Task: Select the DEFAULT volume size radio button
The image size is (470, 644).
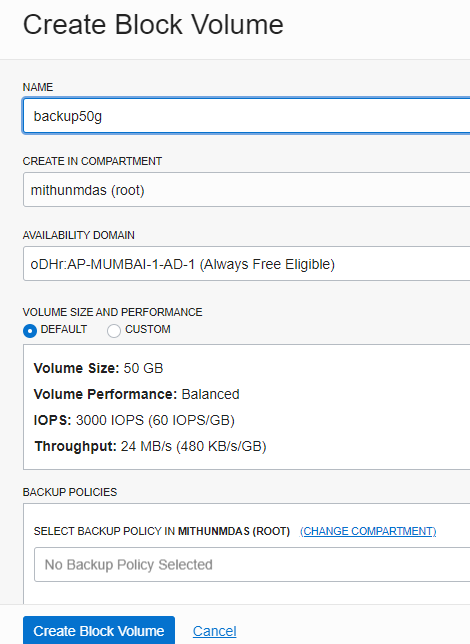Action: click(30, 331)
